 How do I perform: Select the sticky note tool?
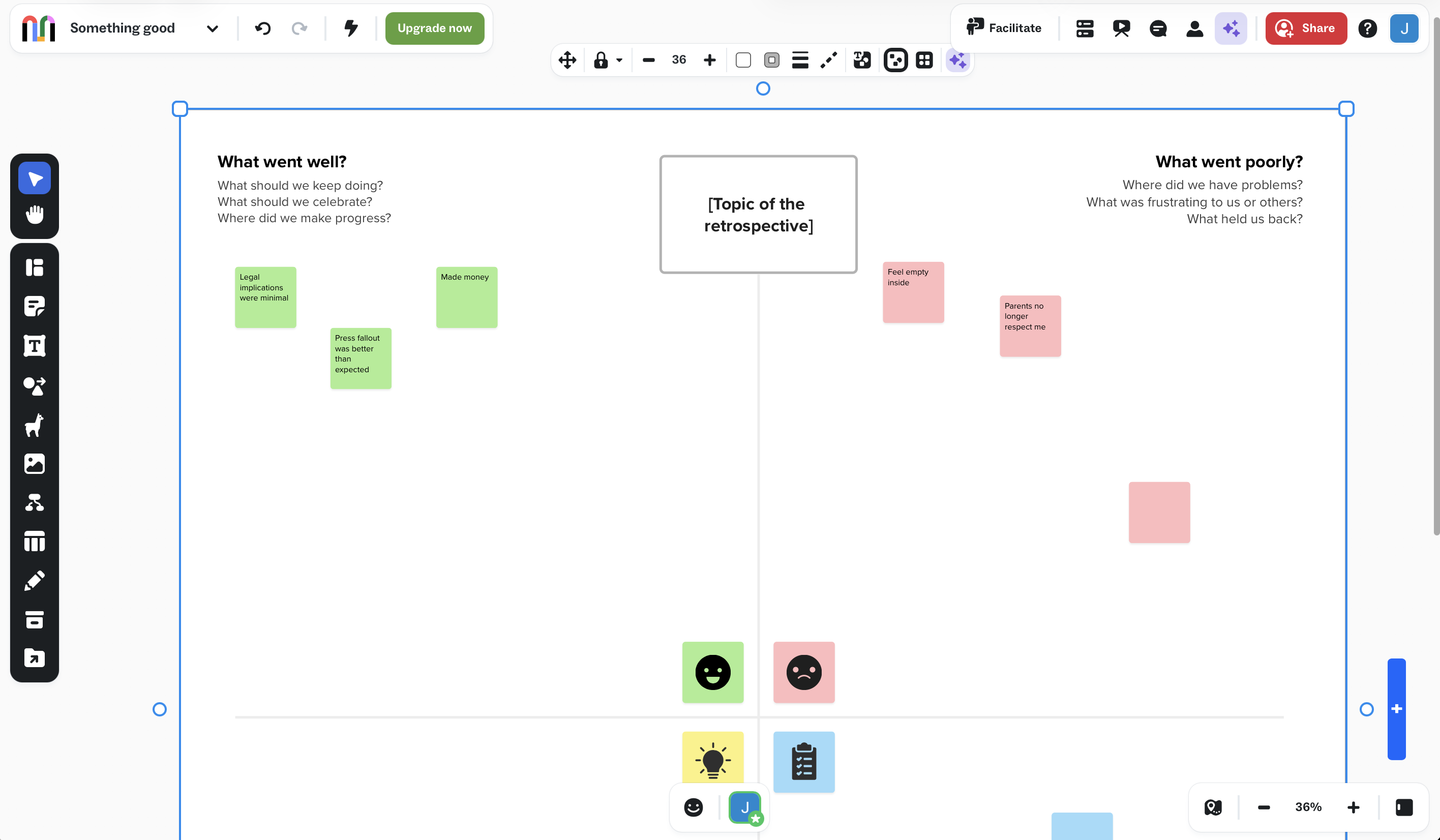(x=34, y=306)
